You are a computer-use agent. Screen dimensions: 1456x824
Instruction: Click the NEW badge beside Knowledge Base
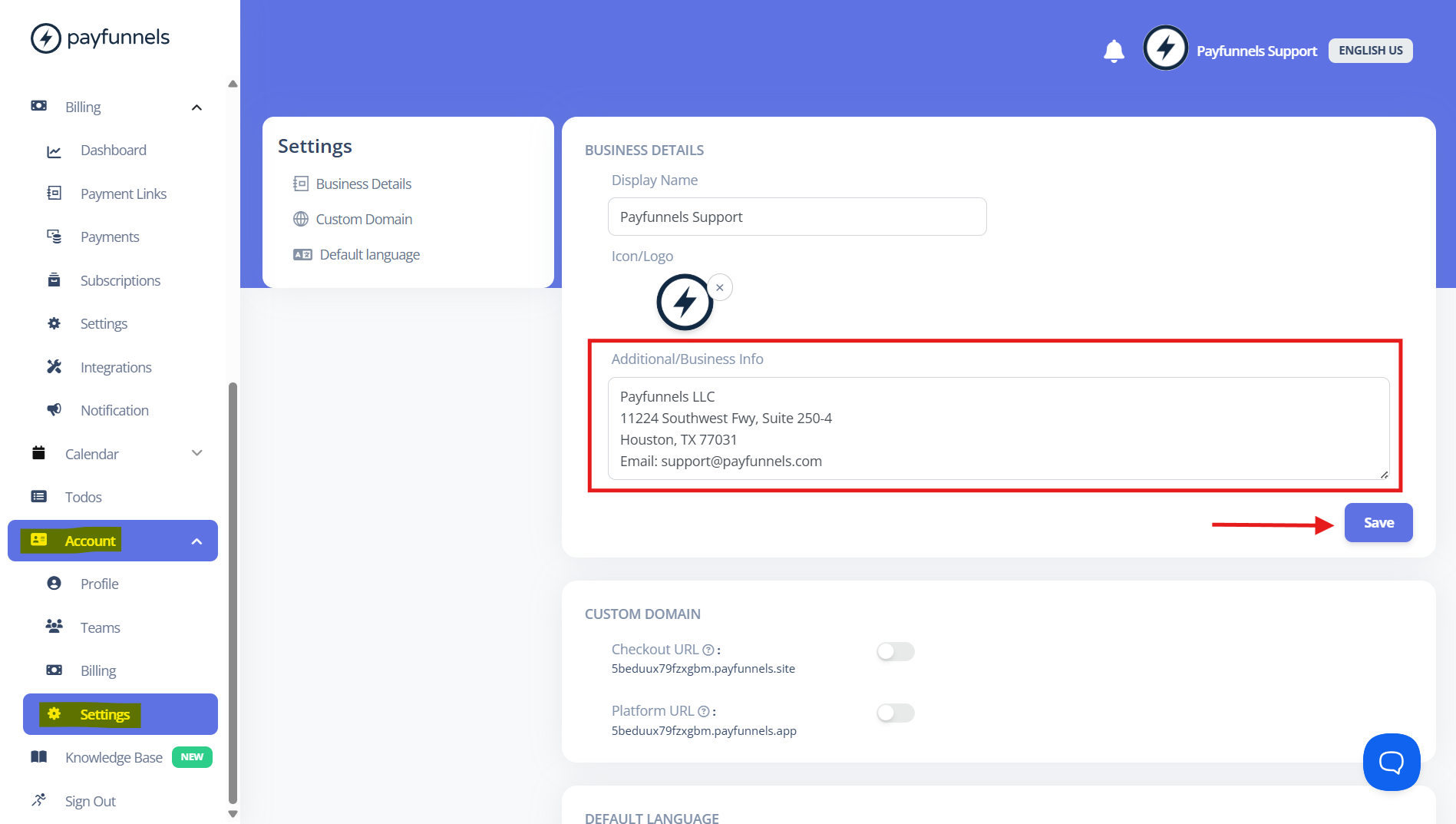192,757
